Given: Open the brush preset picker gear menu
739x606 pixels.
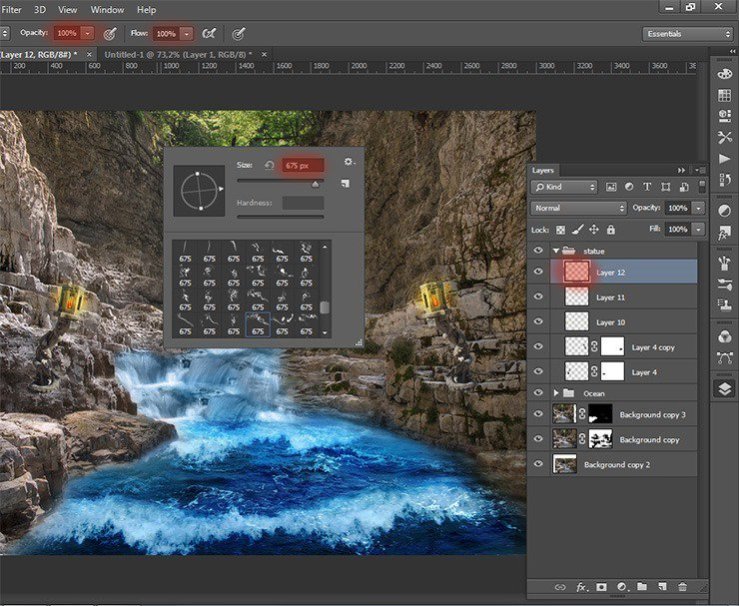Looking at the screenshot, I should click(x=348, y=162).
